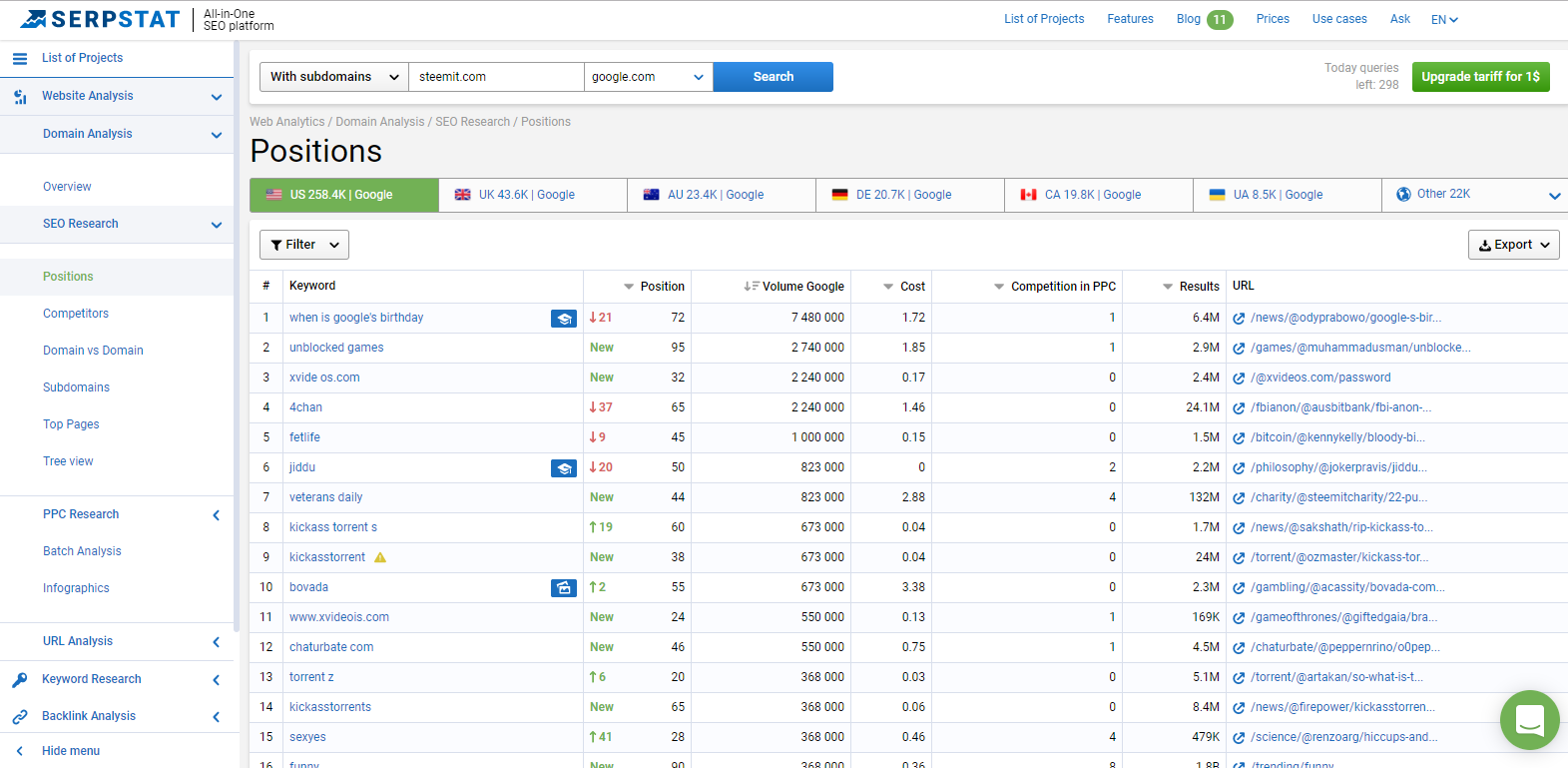
Task: Open external link icon for /fbianon/ URL
Action: pos(1239,408)
